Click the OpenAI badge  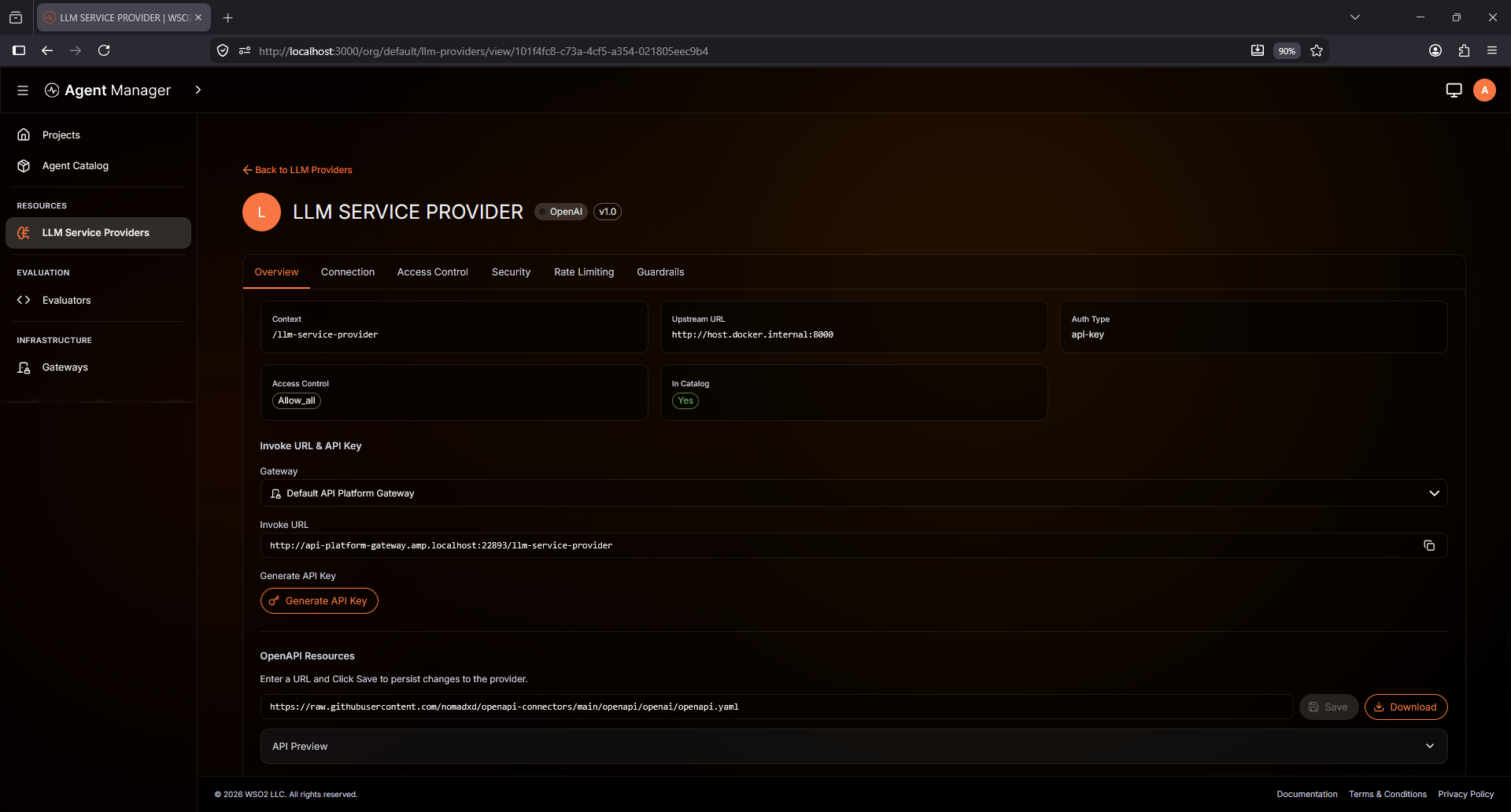561,212
